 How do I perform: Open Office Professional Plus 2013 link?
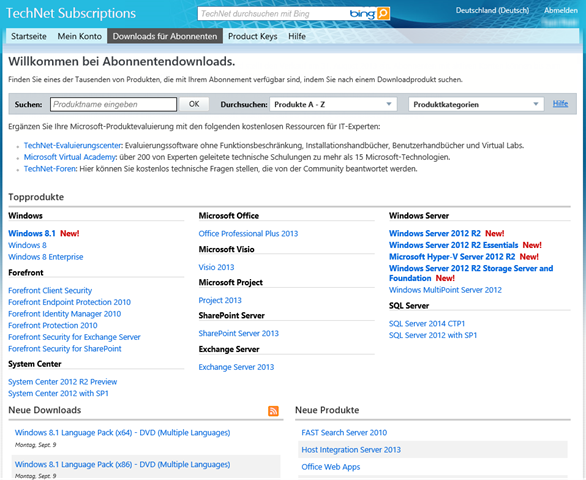[x=248, y=234]
